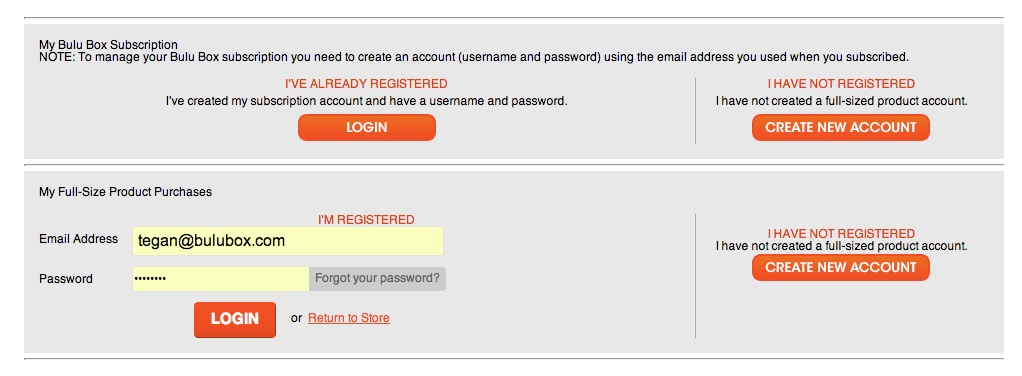This screenshot has width=1022, height=376.
Task: Click "I have not created" text in subscription section
Action: tap(841, 102)
